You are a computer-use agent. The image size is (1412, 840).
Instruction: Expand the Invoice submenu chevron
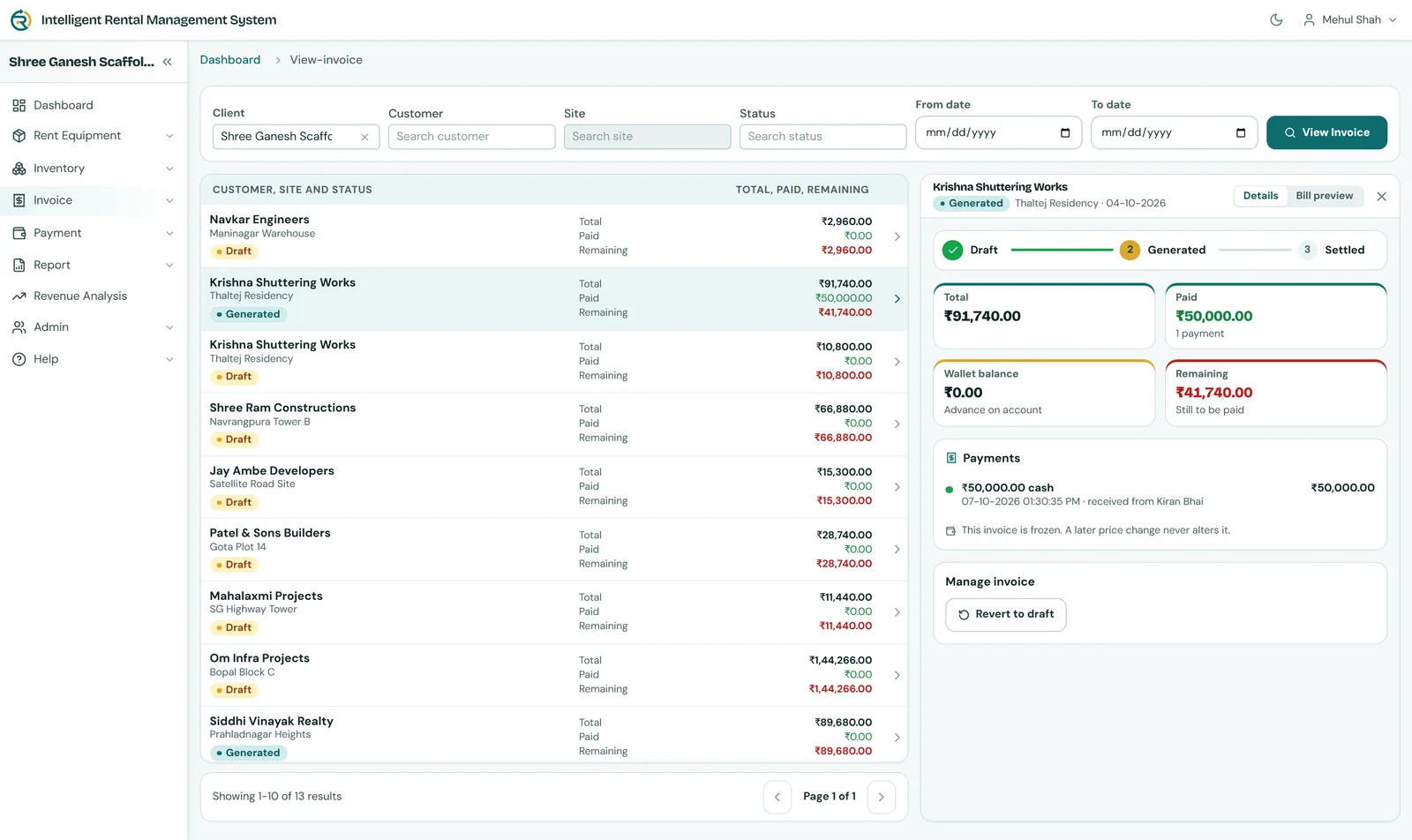[169, 200]
